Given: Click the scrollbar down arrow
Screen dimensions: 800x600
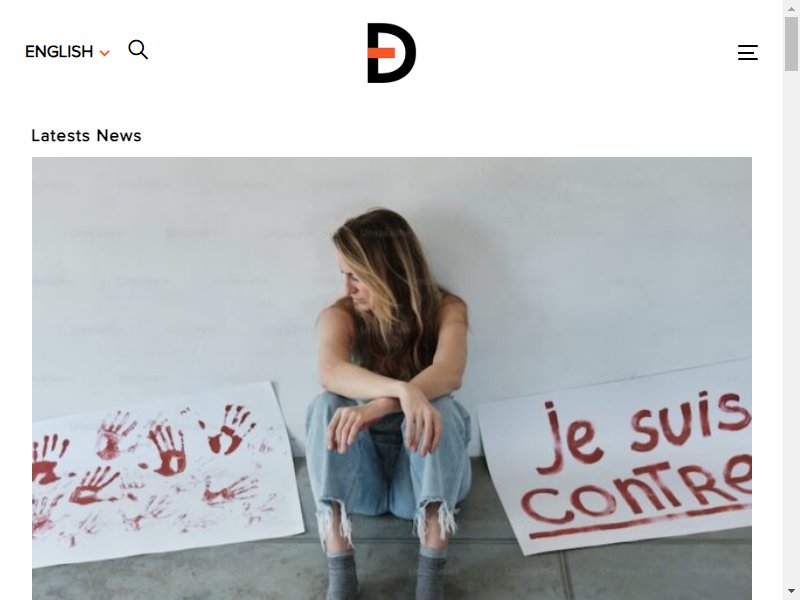Looking at the screenshot, I should tap(791, 592).
